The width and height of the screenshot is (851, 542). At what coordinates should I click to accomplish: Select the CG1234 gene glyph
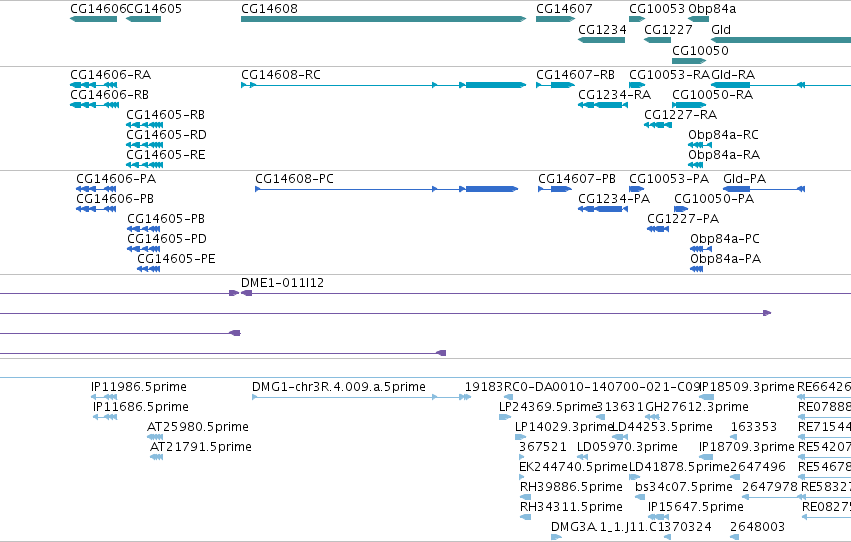[601, 40]
